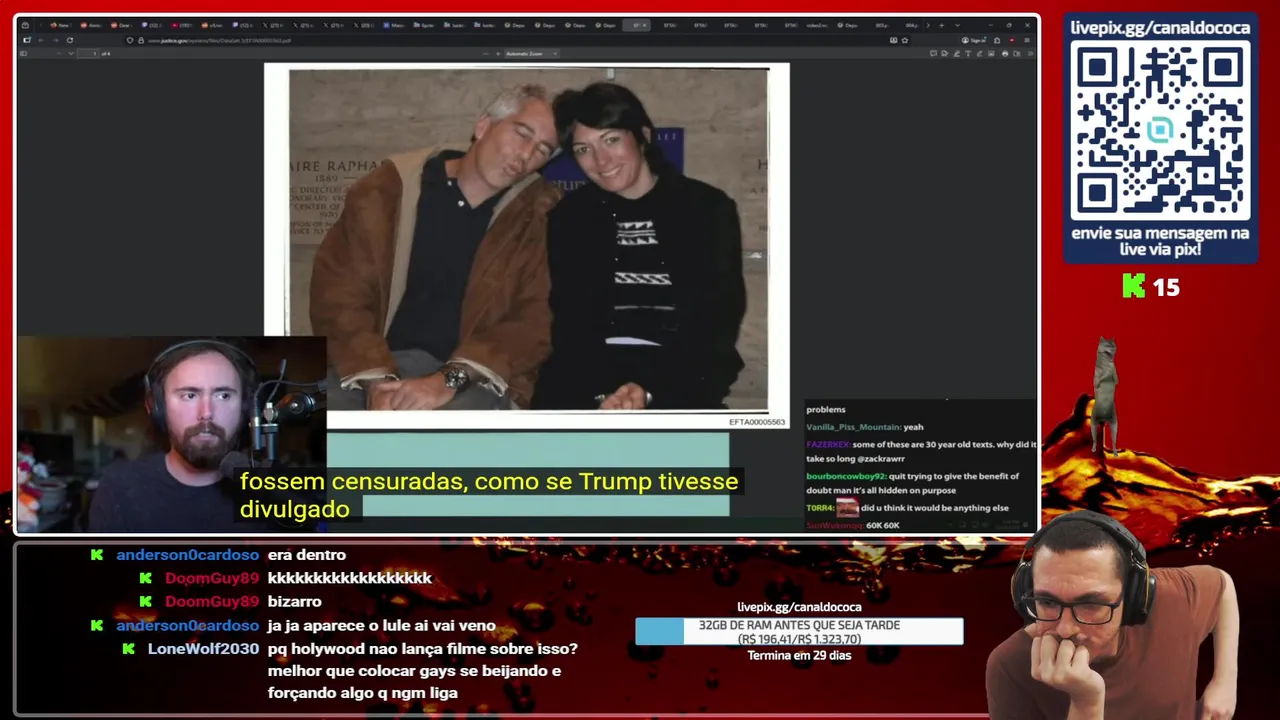Click the PDF add image tool
This screenshot has height=720, width=1280.
click(x=992, y=53)
